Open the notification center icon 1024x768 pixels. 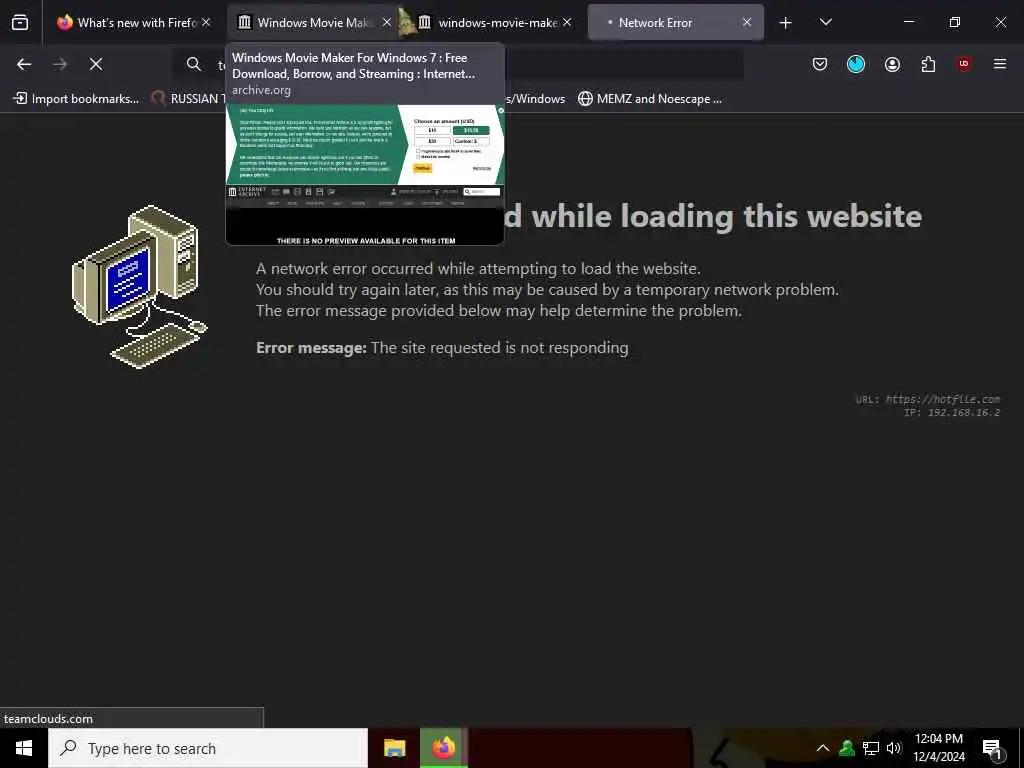[993, 748]
